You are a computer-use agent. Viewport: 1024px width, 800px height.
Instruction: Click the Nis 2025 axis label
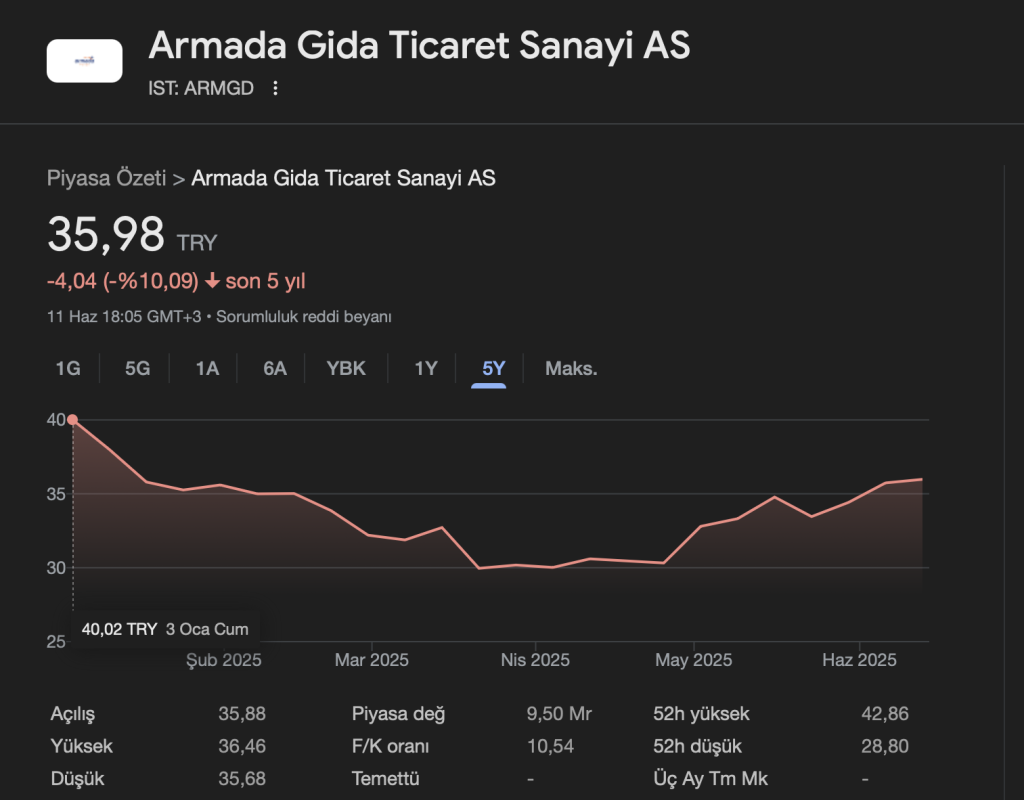535,660
